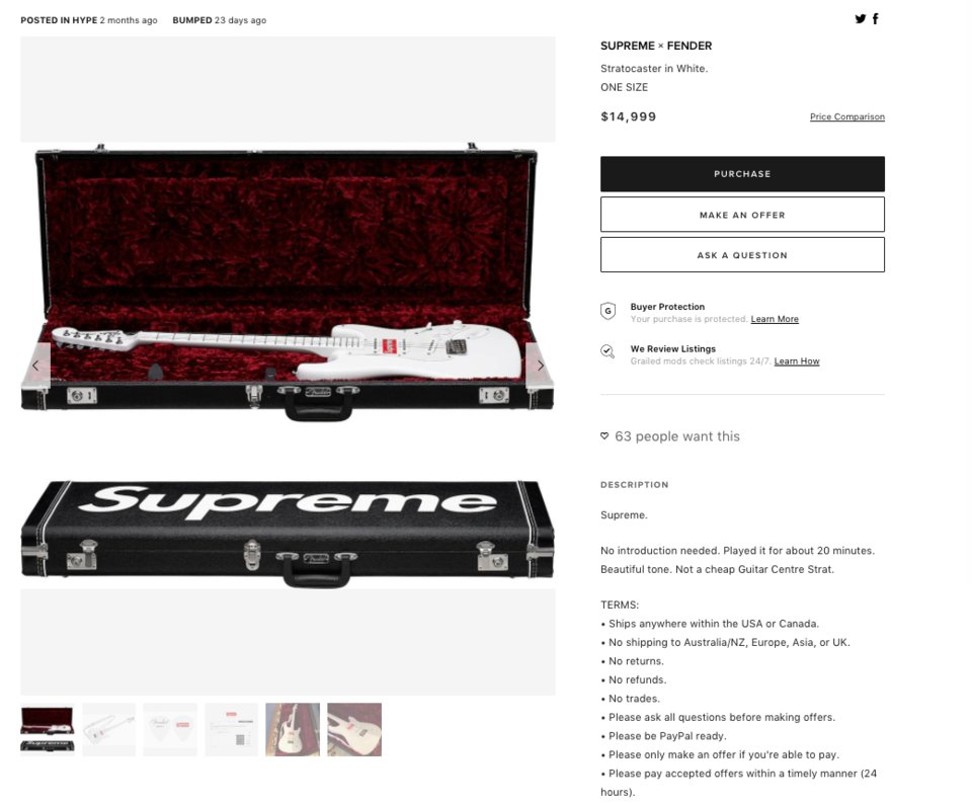Screen dimensions: 972x806
Task: Select second thumbnail of white guitar
Action: click(108, 729)
